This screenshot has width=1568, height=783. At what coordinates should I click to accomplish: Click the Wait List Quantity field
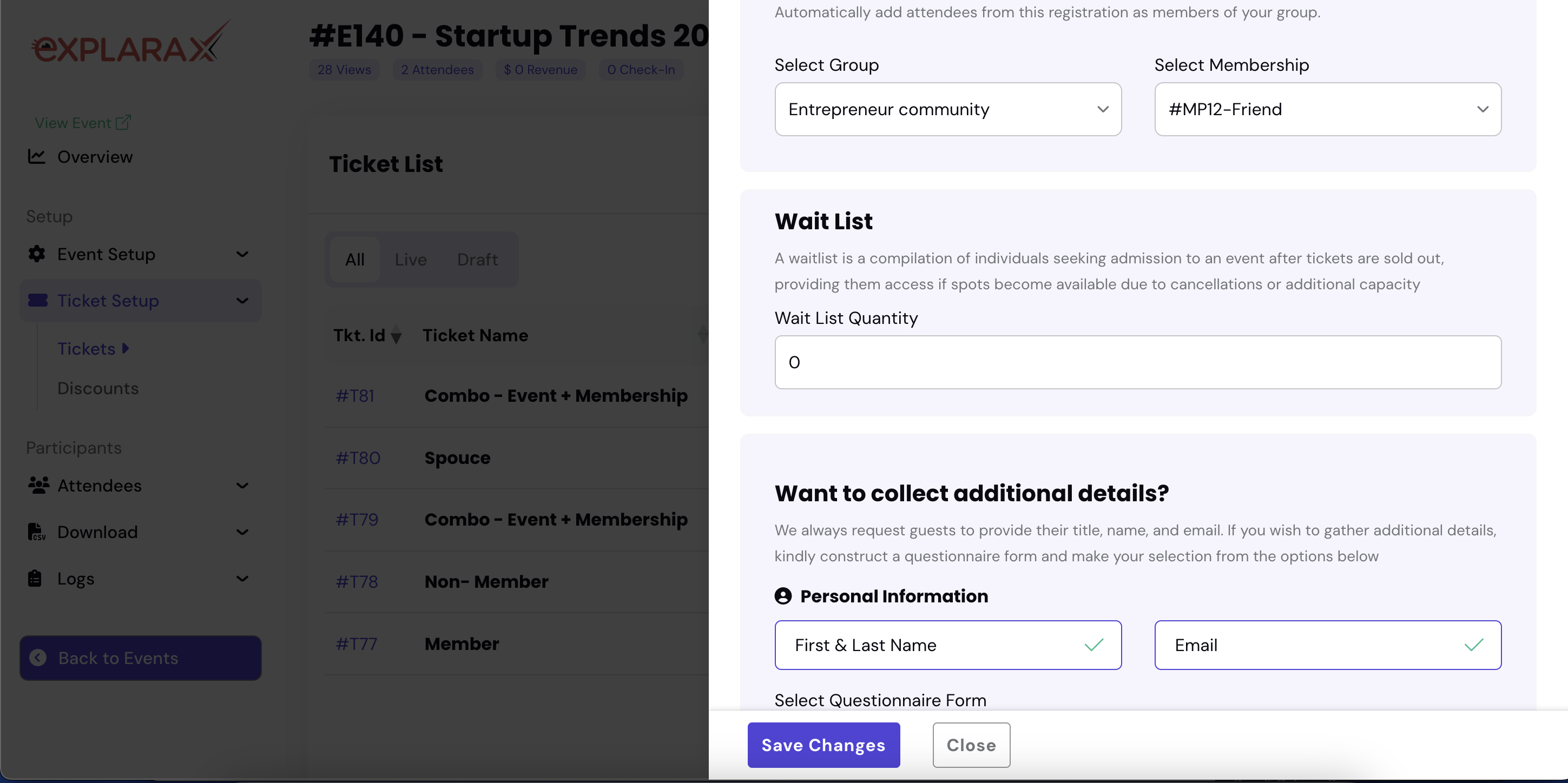point(1137,363)
